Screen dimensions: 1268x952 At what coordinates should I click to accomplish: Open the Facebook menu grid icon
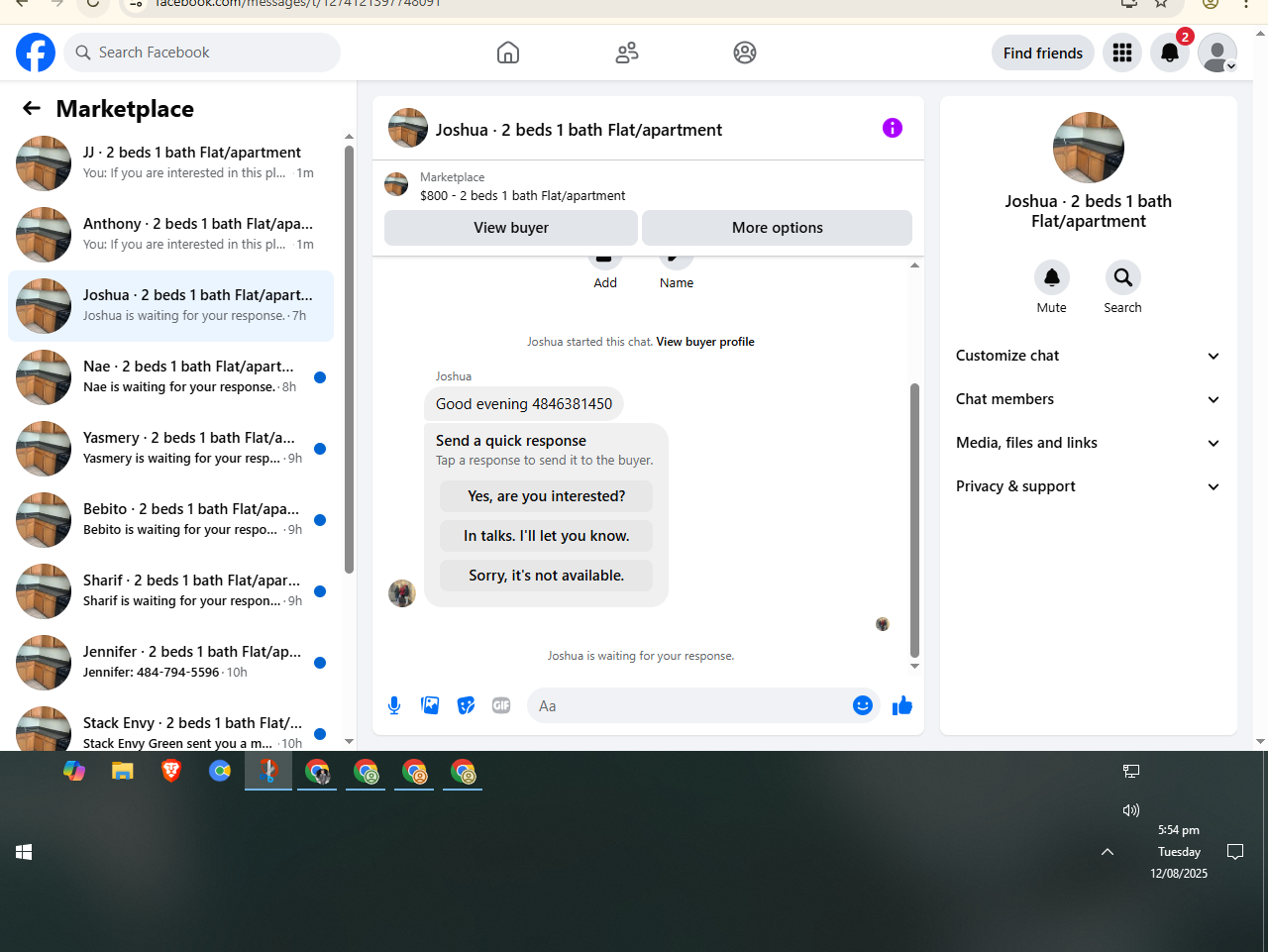1122,53
